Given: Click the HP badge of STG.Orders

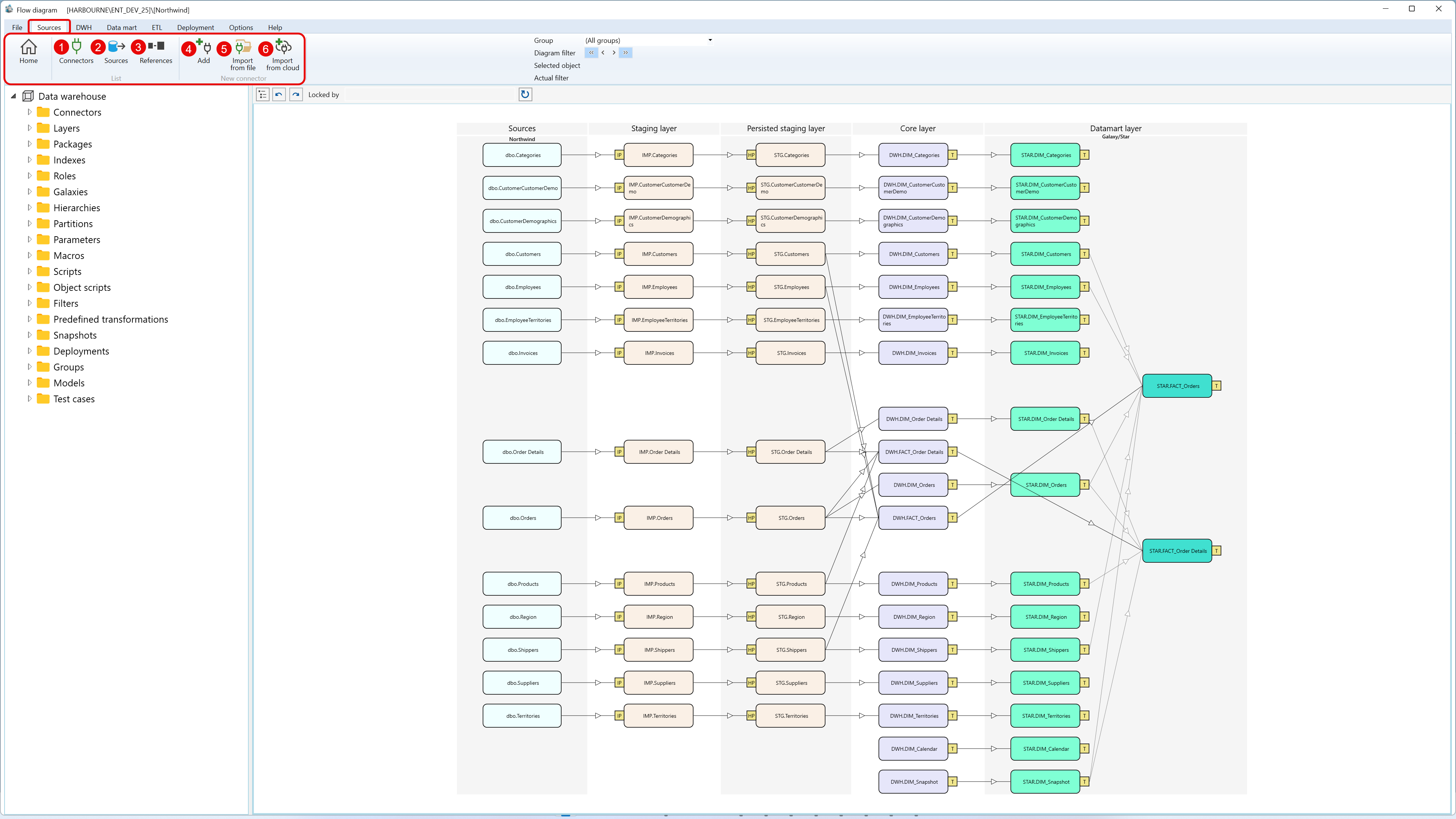Looking at the screenshot, I should [751, 518].
